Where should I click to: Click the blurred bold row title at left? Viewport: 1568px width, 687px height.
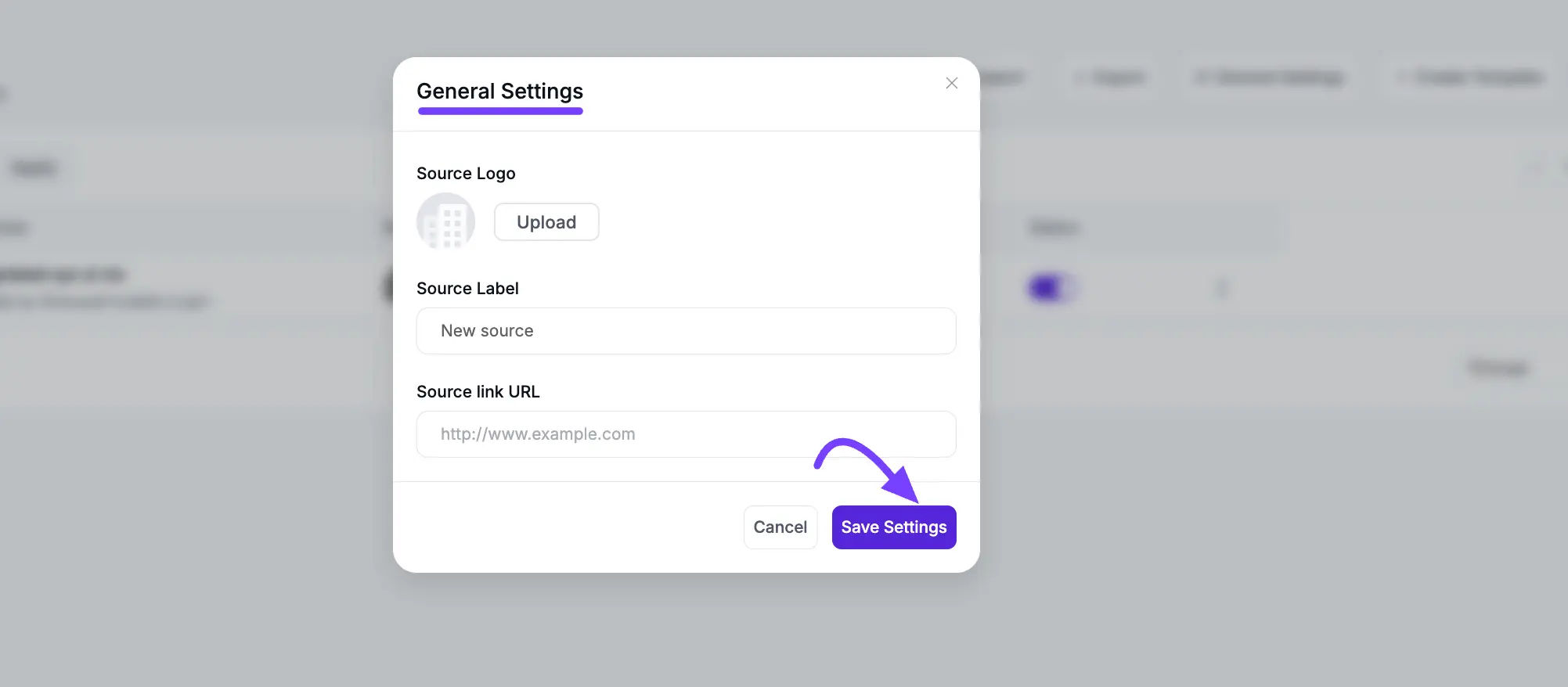pyautogui.click(x=63, y=275)
